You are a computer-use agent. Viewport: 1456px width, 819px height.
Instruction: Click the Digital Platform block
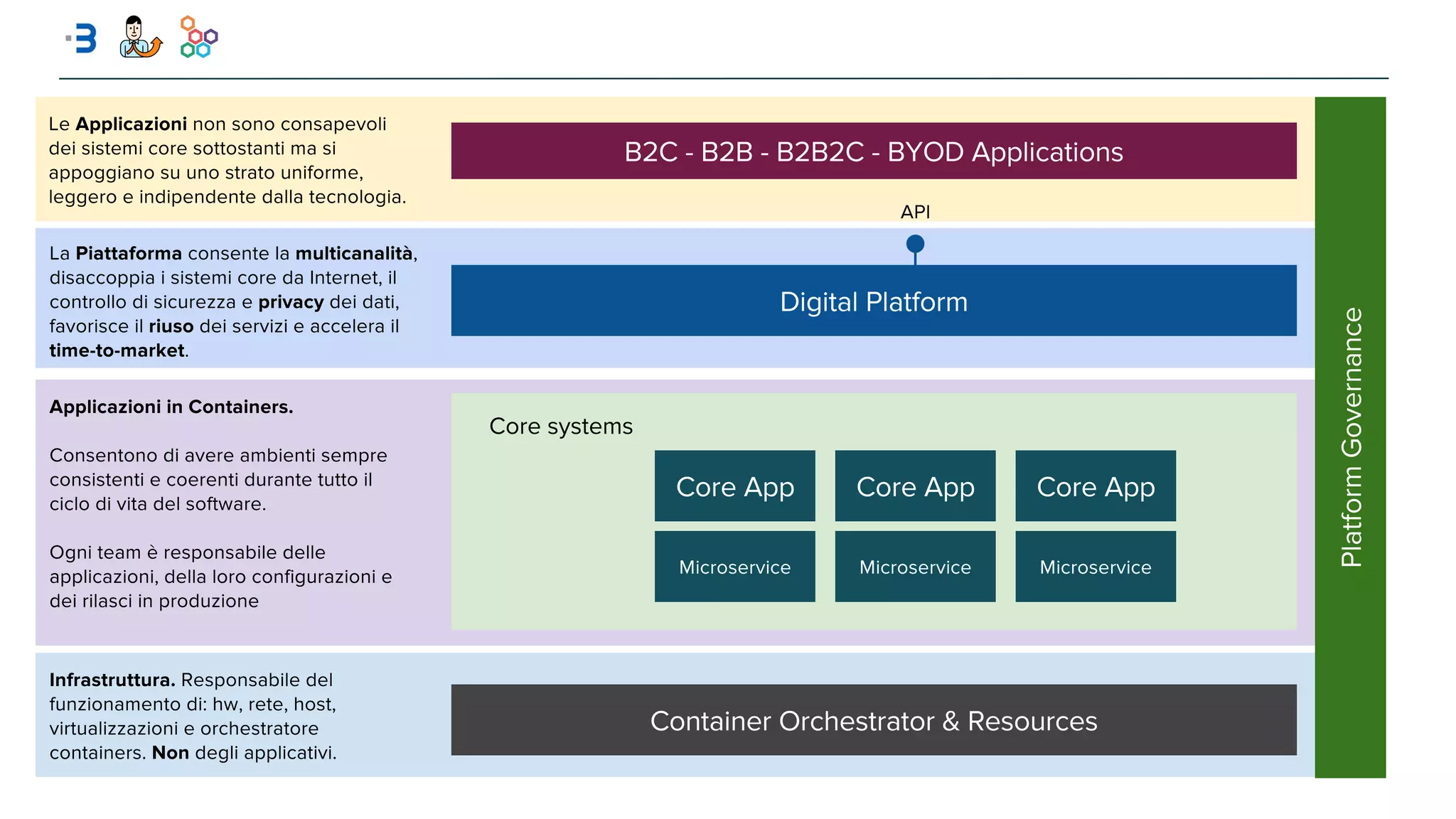[873, 301]
